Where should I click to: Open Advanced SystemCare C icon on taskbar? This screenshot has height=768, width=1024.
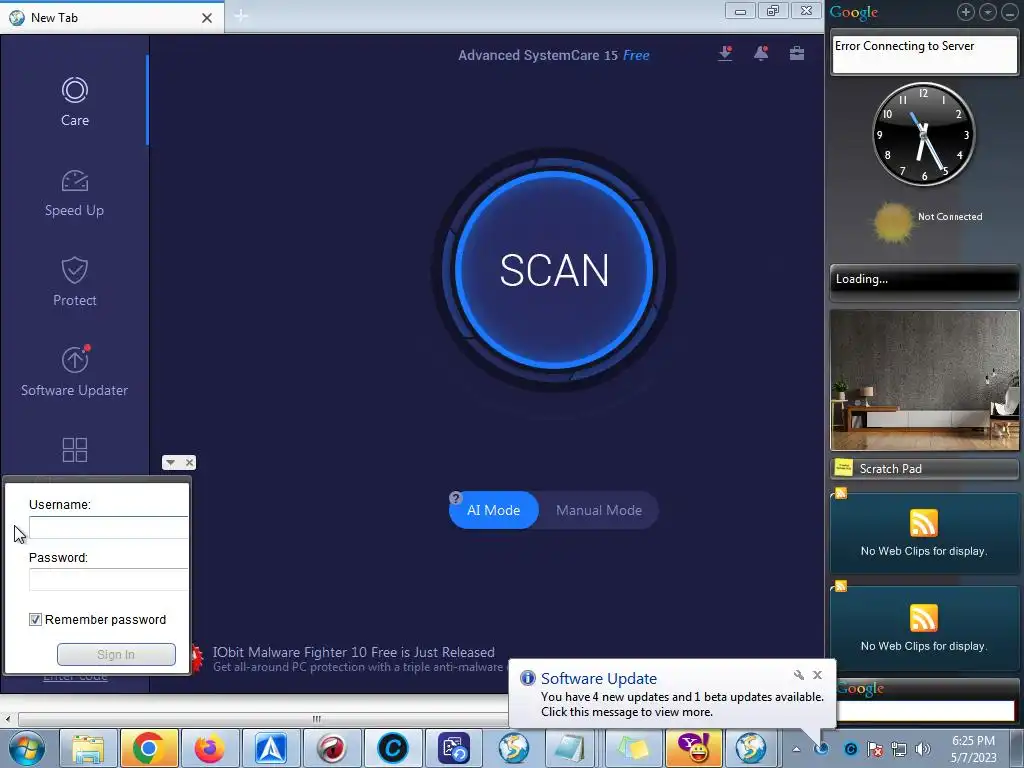(x=392, y=748)
